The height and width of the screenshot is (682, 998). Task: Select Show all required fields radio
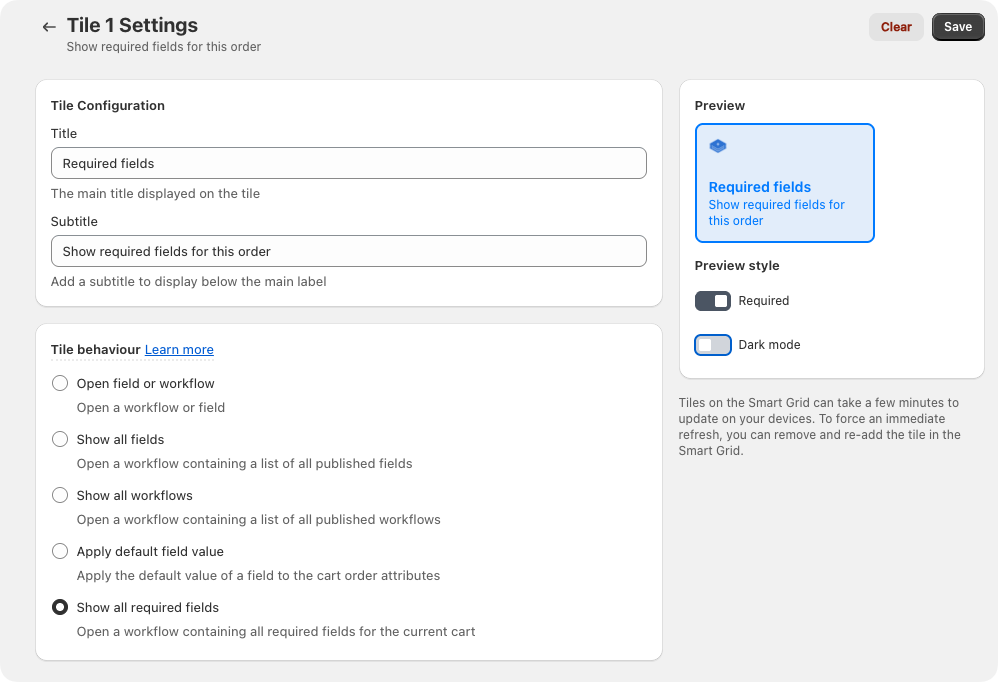(x=60, y=608)
